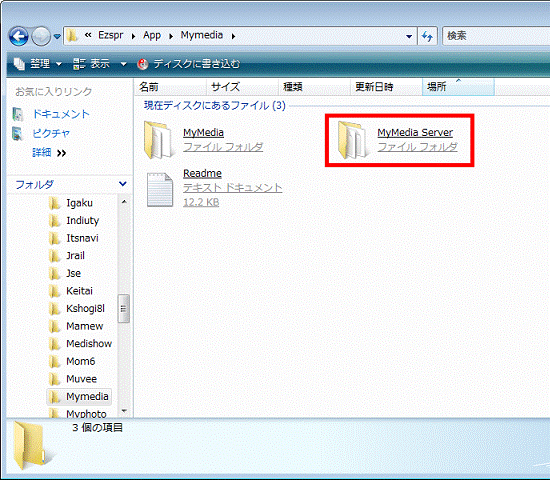Click folder tree scrollbar thumb
Screen dimensions: 550x480
[x=124, y=308]
